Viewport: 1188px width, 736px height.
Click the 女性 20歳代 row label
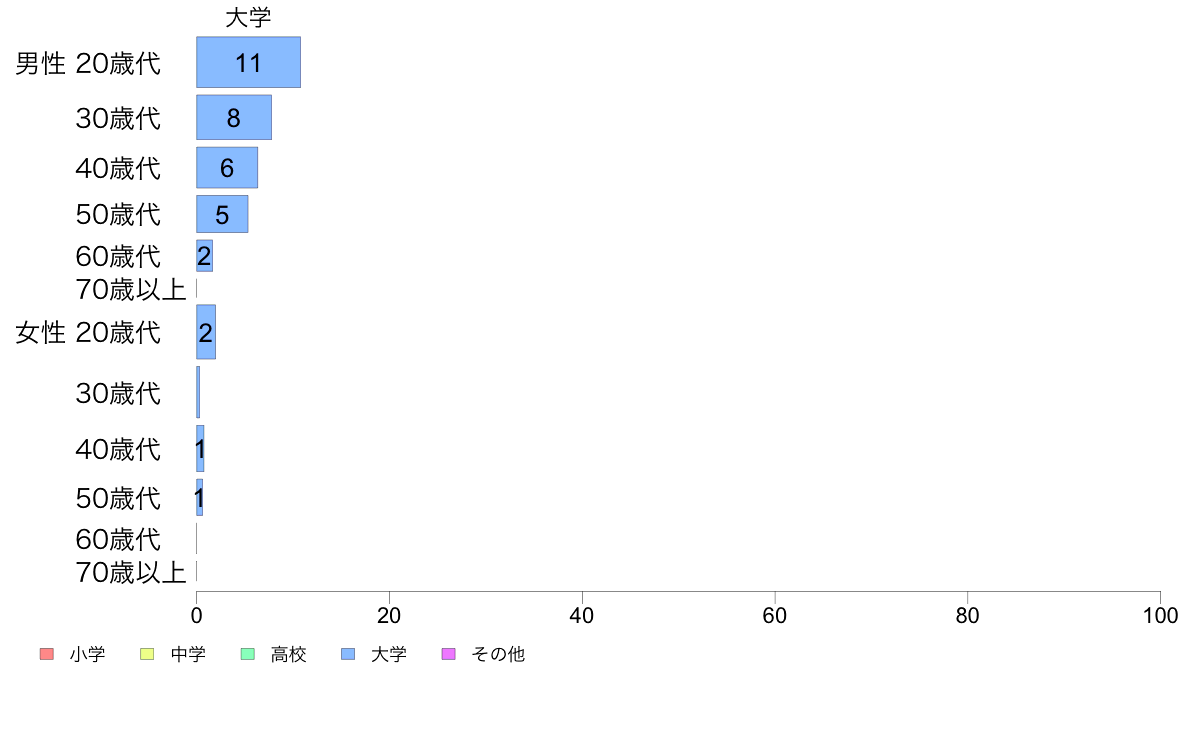pyautogui.click(x=88, y=333)
